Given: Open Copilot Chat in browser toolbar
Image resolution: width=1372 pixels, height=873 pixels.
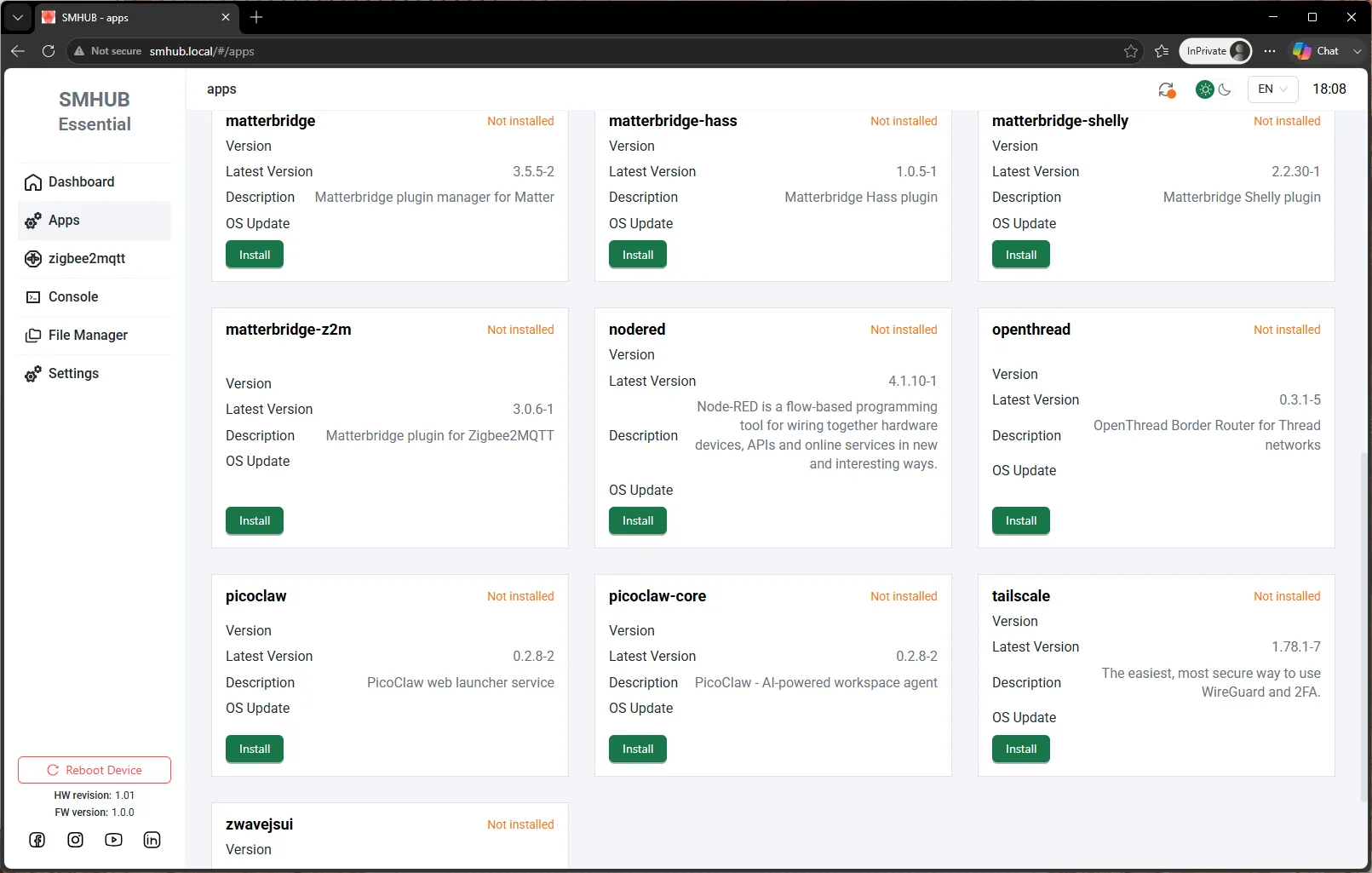Looking at the screenshot, I should pos(1316,51).
